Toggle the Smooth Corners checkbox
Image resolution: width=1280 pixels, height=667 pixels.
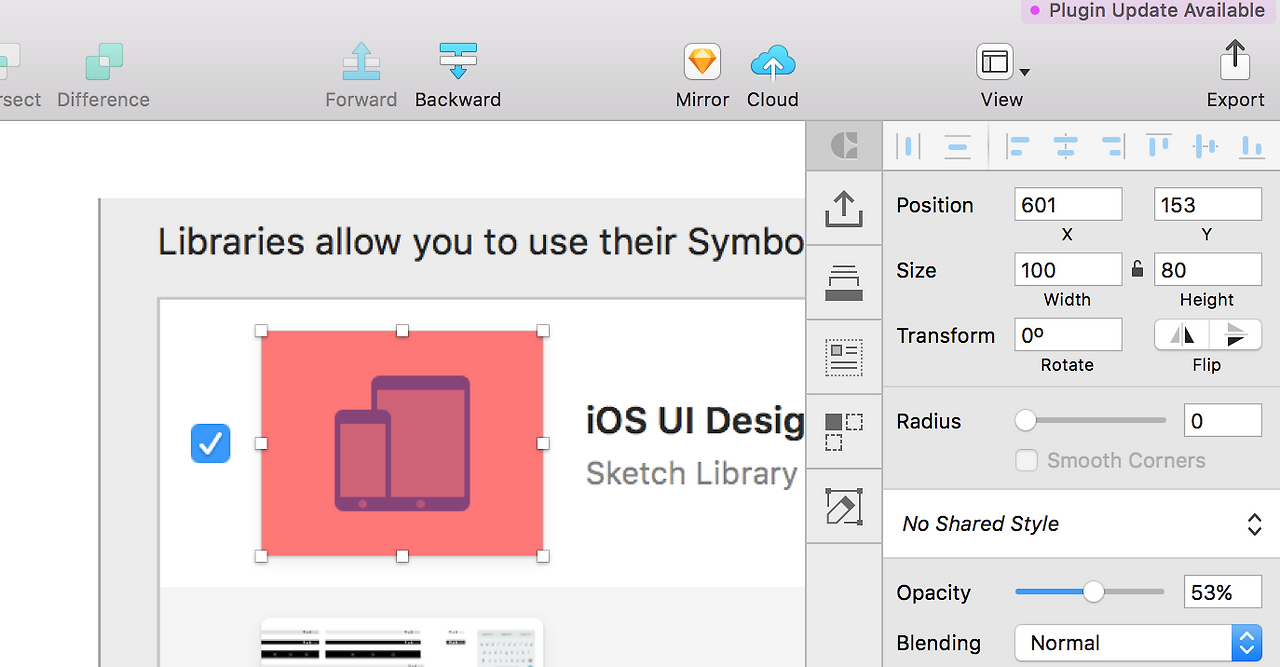pos(1026,461)
